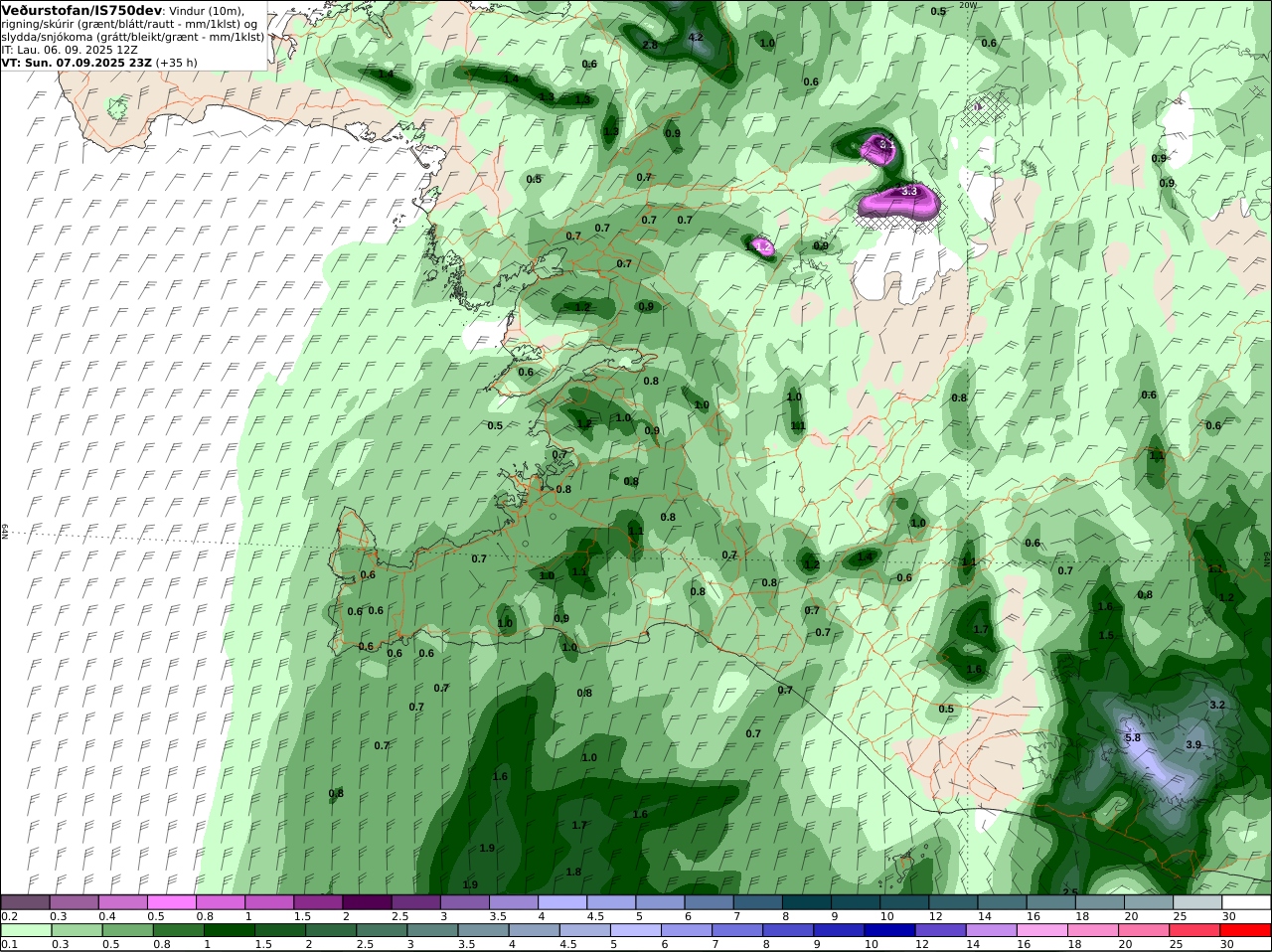
Task: Select lower legend green swatch starting at 0.5
Action: click(x=125, y=930)
